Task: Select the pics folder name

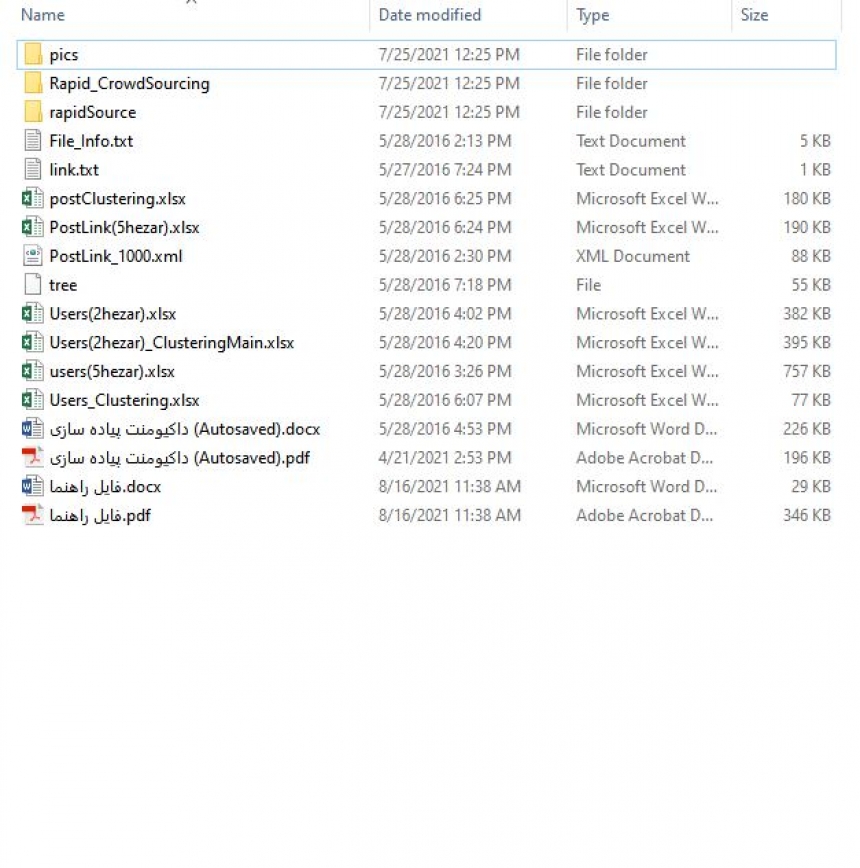Action: pos(64,55)
